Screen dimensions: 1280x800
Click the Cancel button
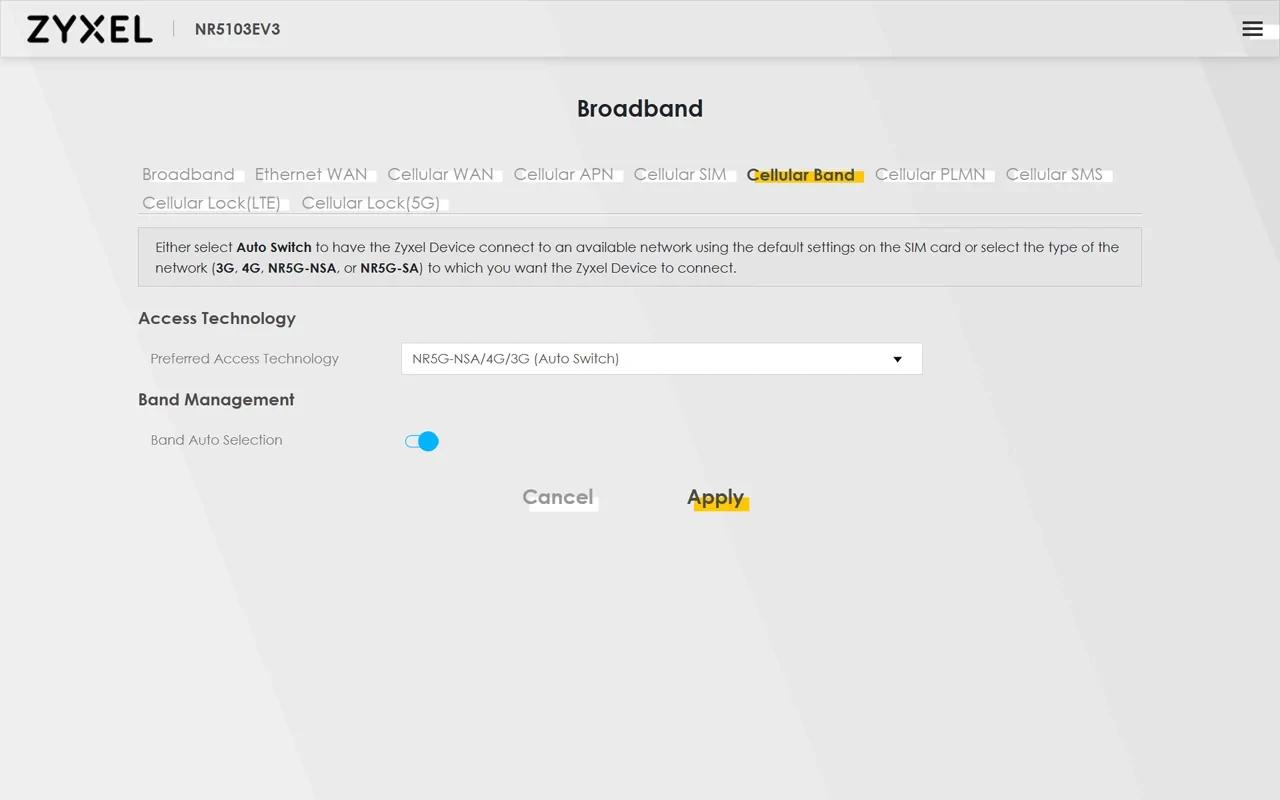tap(558, 497)
